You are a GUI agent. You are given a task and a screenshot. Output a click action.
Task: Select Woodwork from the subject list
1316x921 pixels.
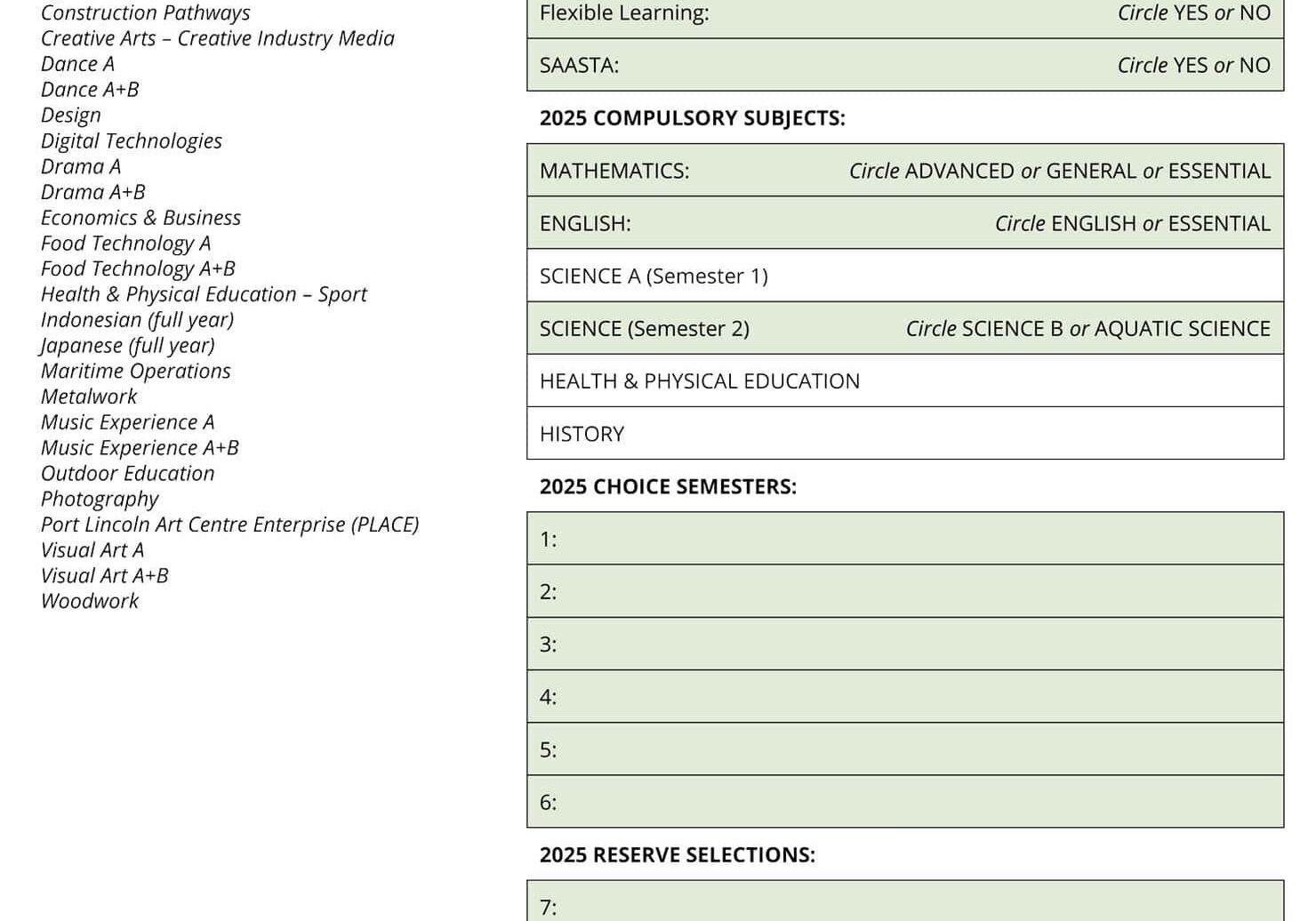click(89, 601)
